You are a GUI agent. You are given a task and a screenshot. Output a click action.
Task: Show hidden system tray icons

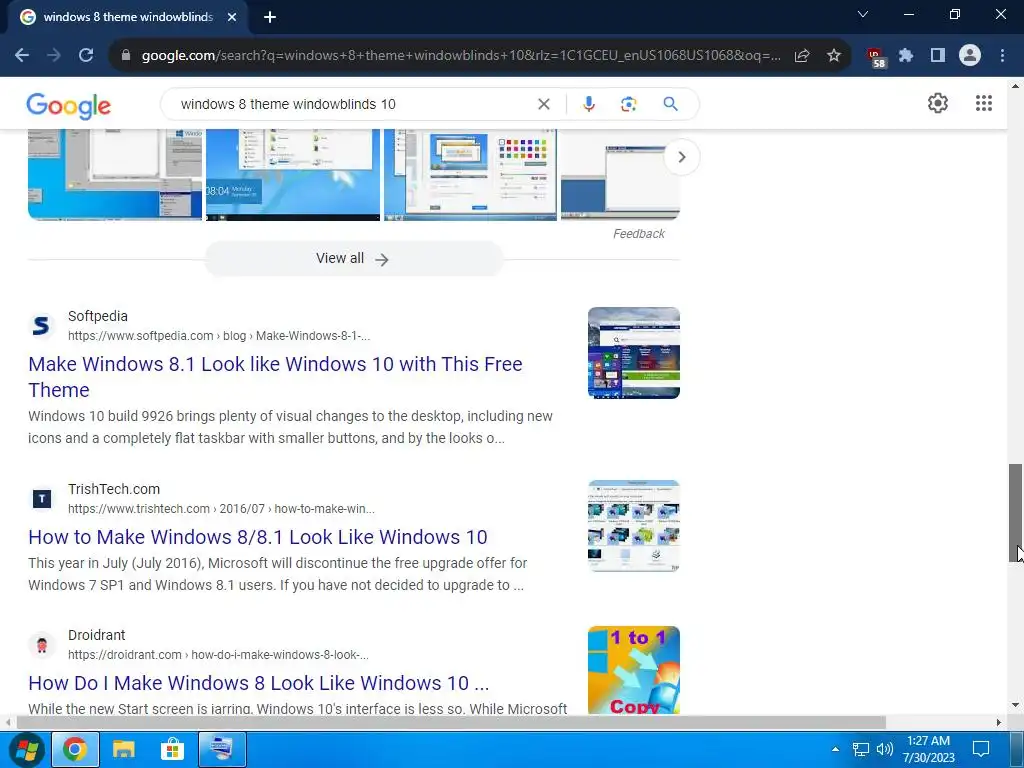[x=835, y=749]
